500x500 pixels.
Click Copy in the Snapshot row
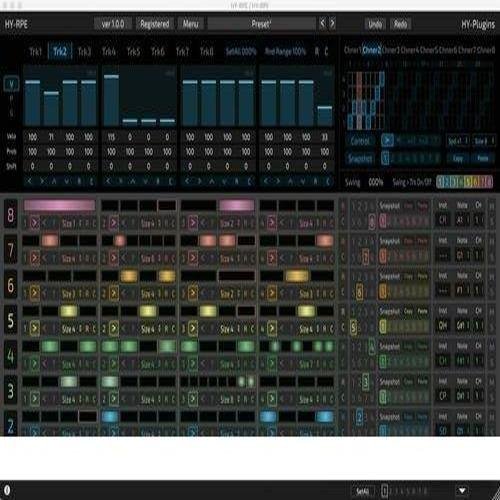tap(458, 158)
